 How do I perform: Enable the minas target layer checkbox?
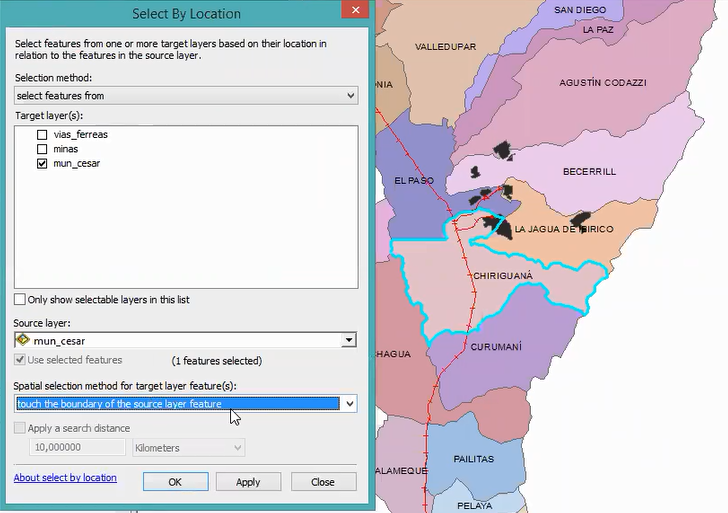[42, 149]
